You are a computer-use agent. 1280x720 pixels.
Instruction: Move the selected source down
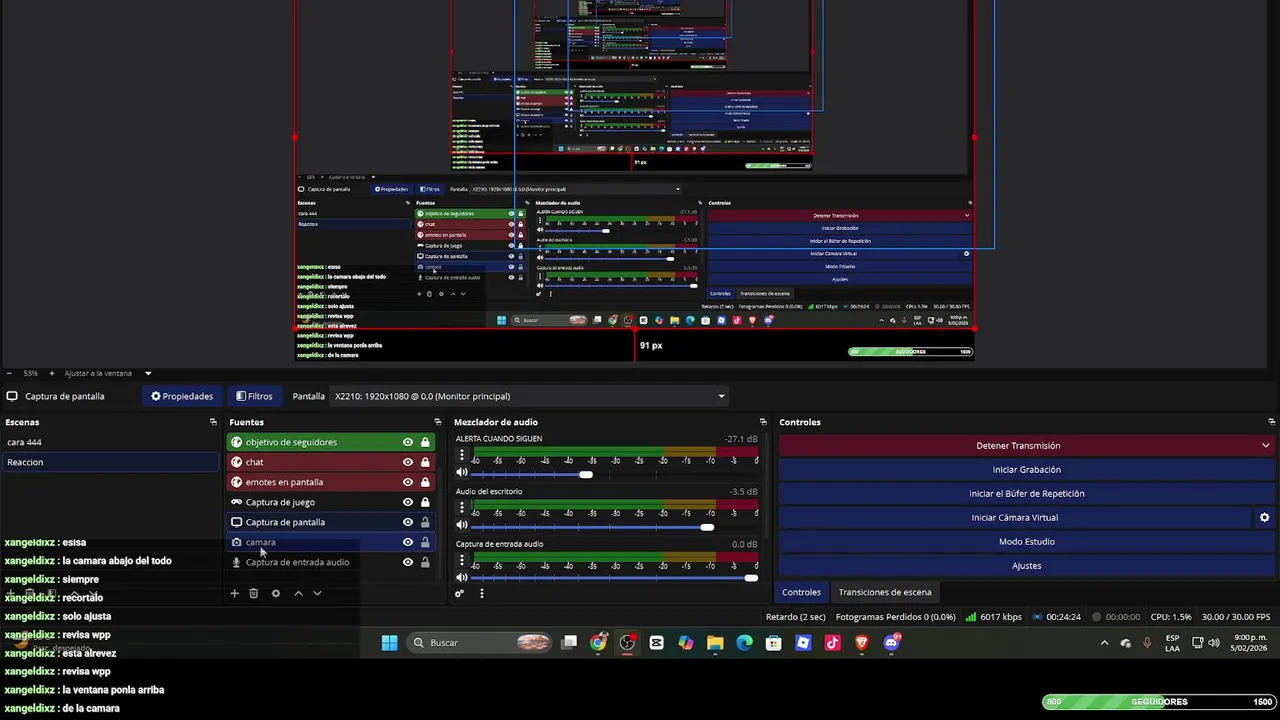tap(317, 593)
